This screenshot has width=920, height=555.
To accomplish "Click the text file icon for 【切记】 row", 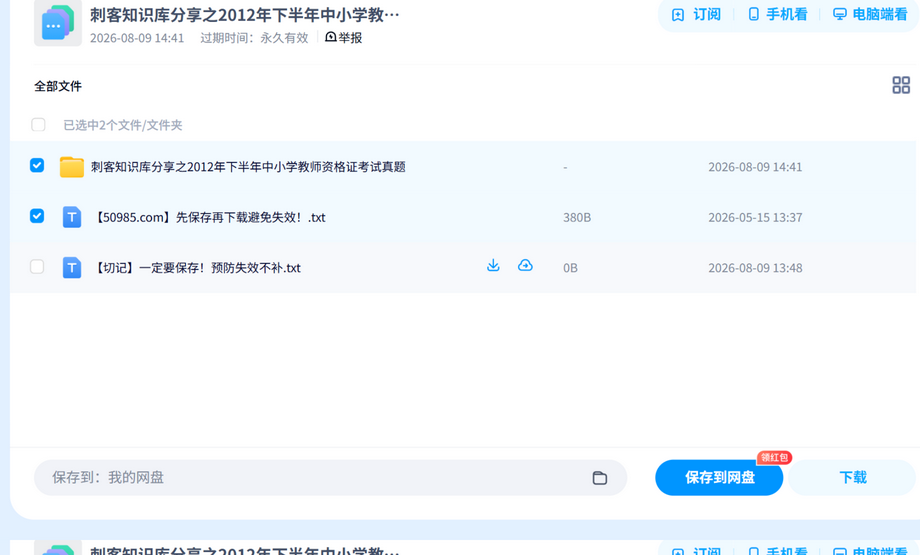I will [72, 268].
